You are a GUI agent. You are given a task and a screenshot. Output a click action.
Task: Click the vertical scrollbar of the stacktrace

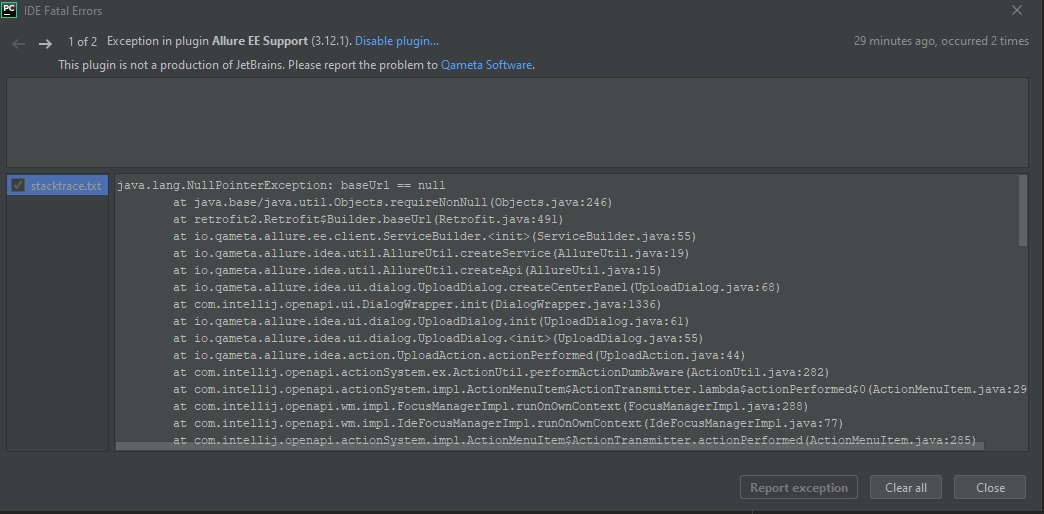(1023, 210)
